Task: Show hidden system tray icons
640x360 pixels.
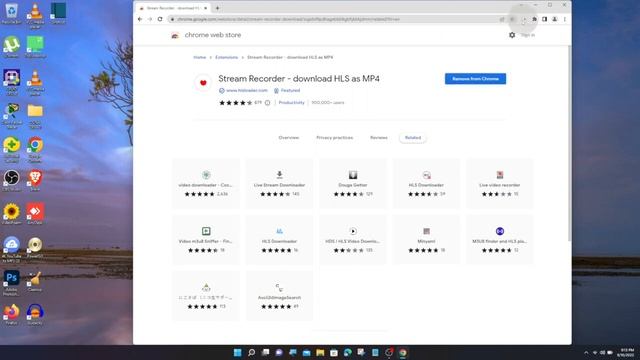Action: point(586,353)
